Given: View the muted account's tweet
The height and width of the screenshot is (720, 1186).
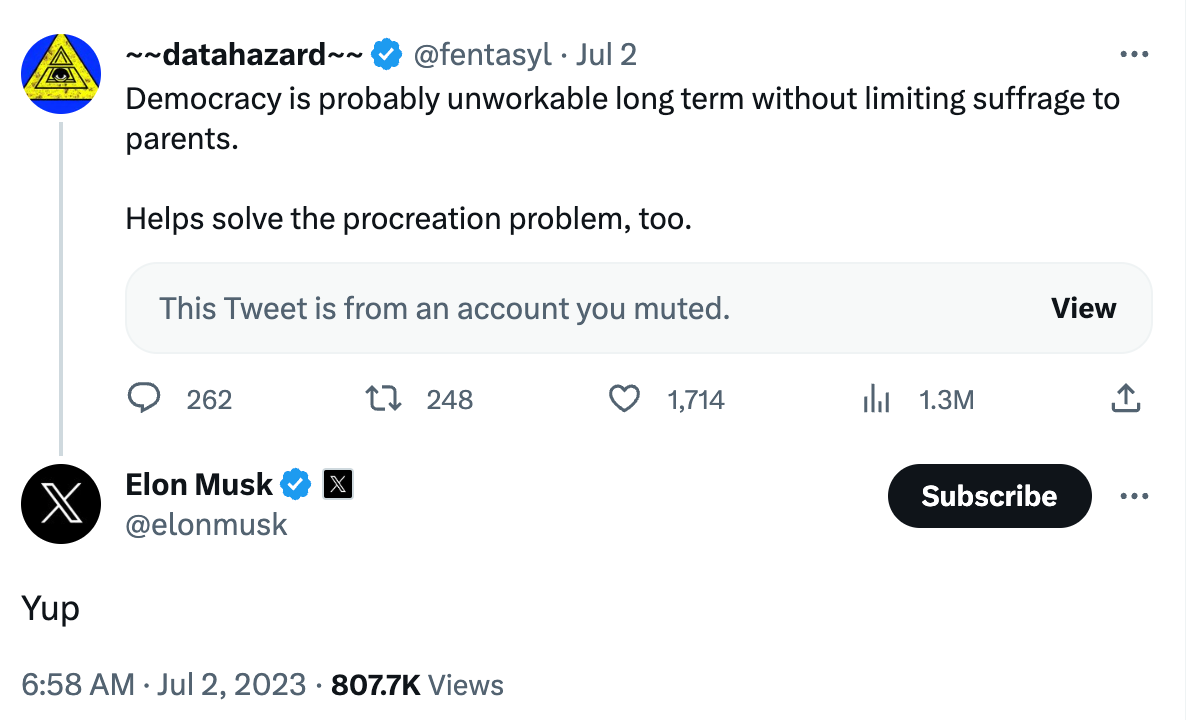Looking at the screenshot, I should point(1083,308).
